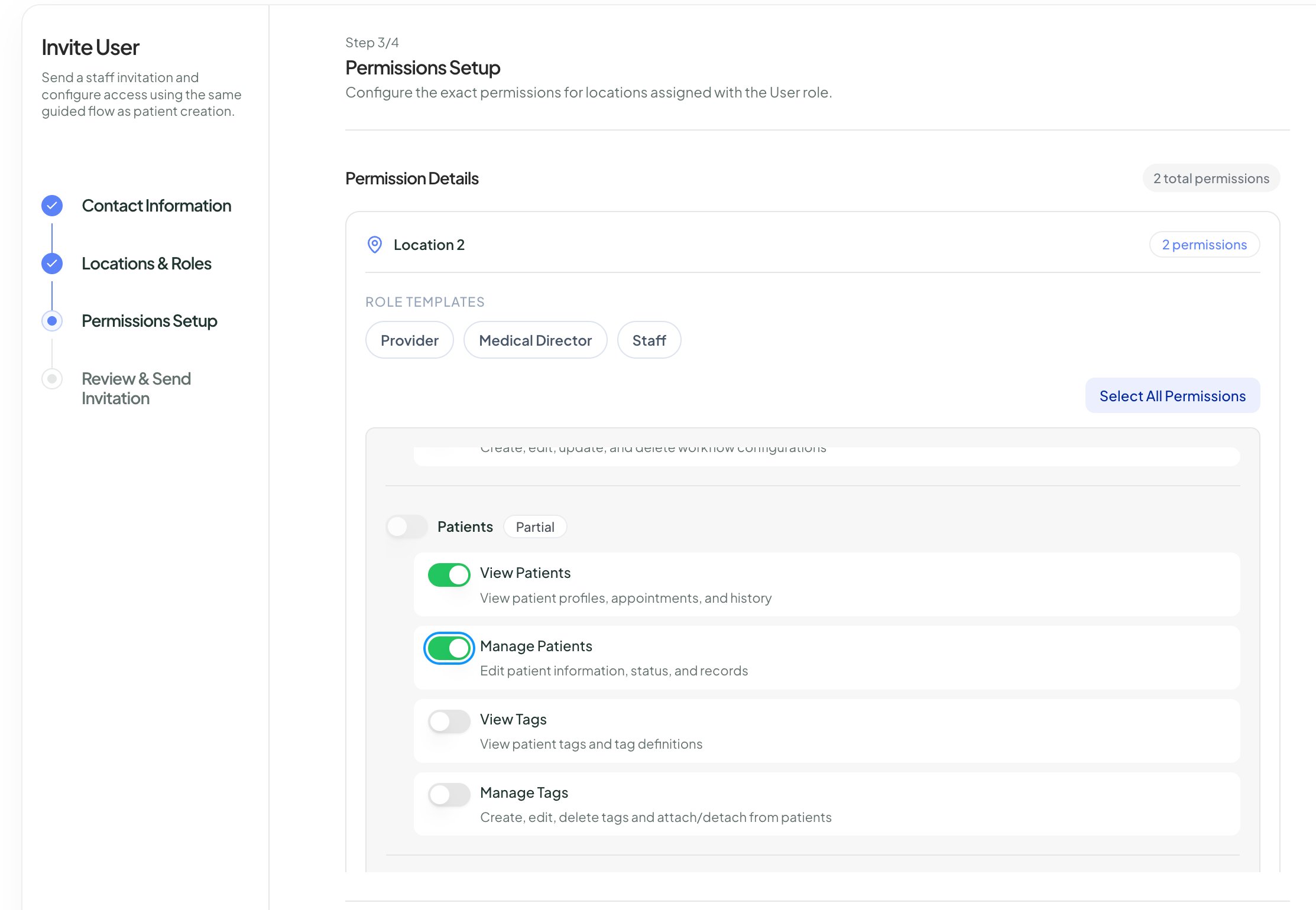Click the Review & Send Invitation step indicator
This screenshot has height=910, width=1316.
point(52,379)
